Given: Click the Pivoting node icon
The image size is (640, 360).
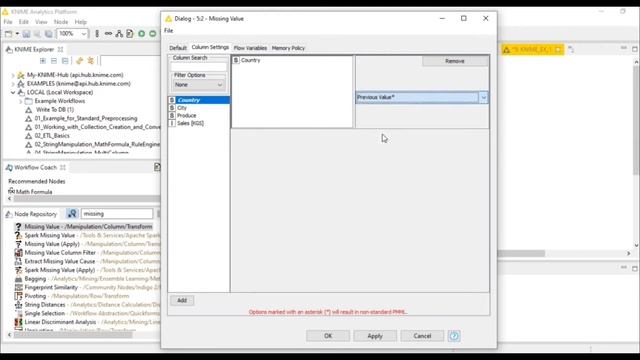Looking at the screenshot, I should pyautogui.click(x=18, y=296).
